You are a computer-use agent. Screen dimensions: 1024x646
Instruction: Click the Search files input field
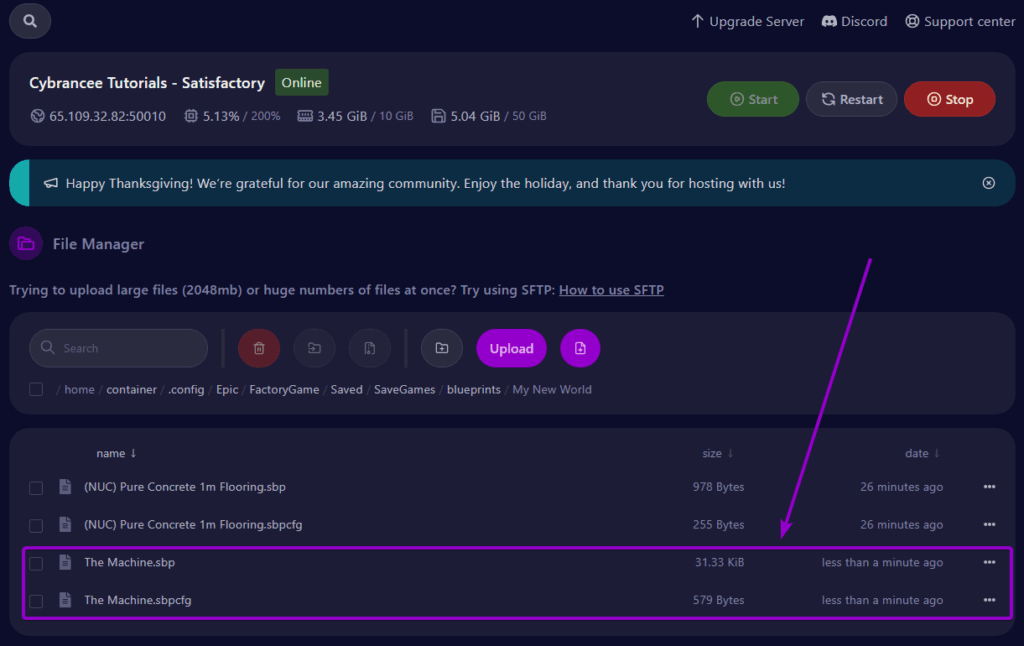click(118, 348)
